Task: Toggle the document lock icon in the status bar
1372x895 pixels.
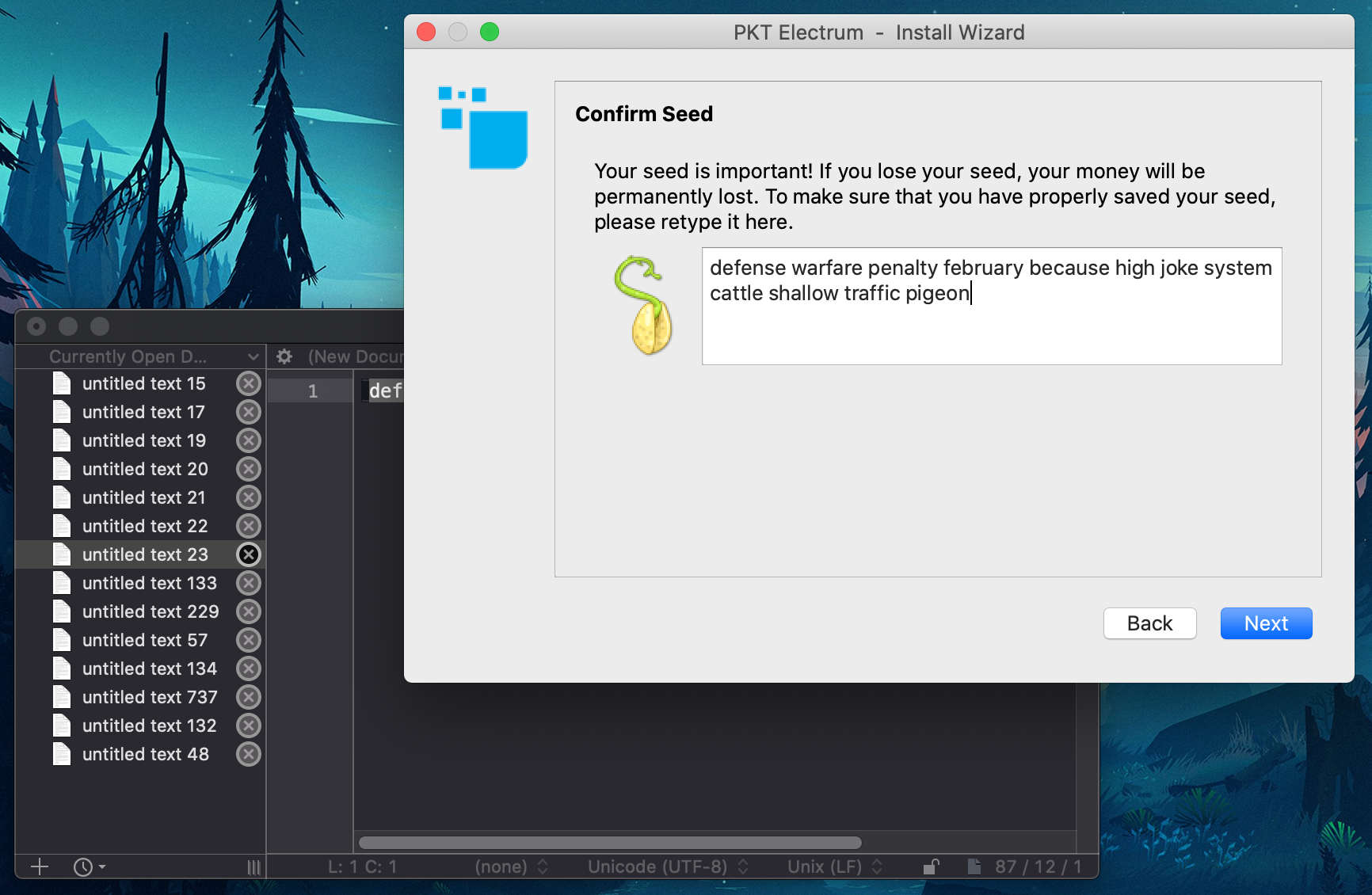Action: (x=932, y=866)
